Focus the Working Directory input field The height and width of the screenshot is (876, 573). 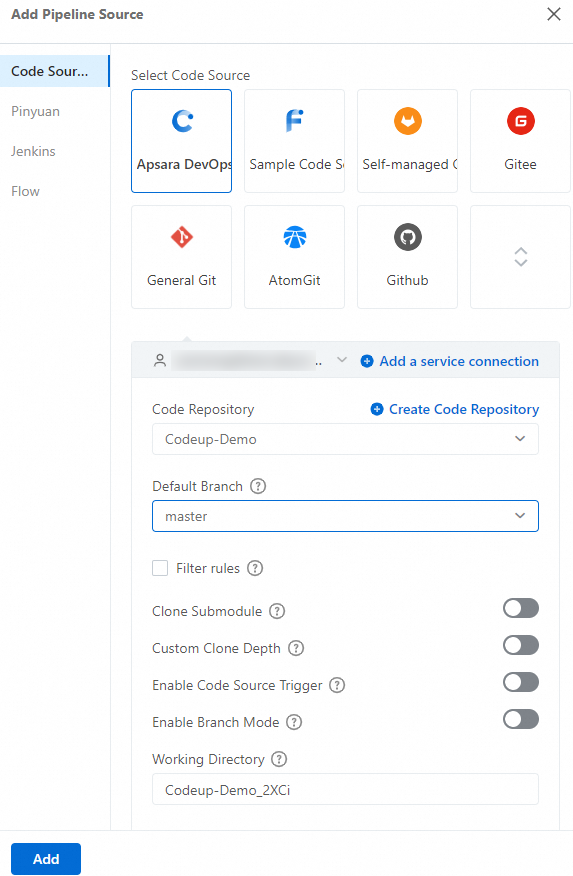(x=345, y=789)
